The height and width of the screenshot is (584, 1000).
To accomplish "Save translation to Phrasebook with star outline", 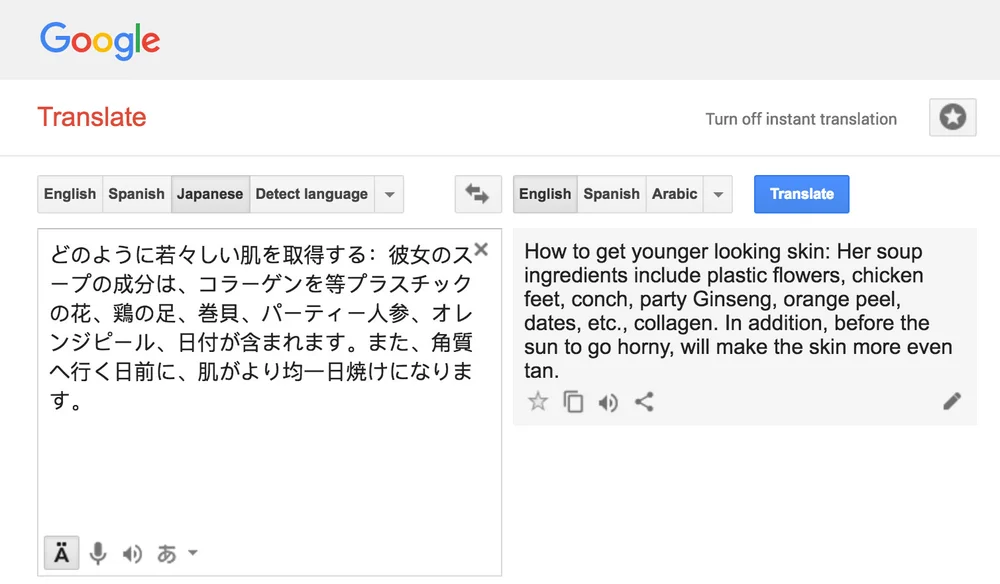I will (538, 402).
